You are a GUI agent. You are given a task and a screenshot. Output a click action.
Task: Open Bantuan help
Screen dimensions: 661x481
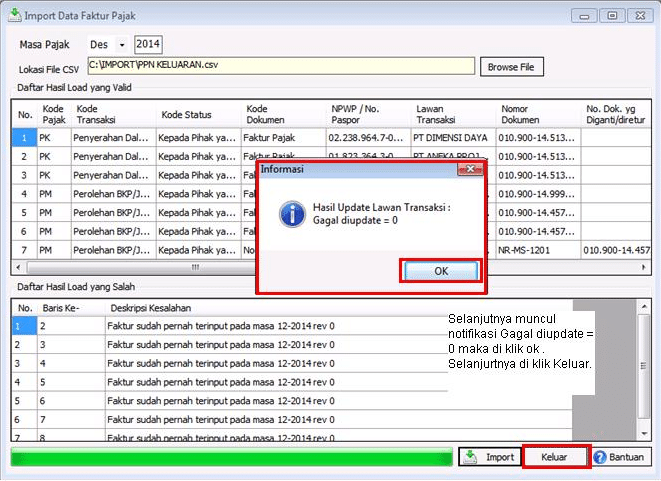[x=618, y=457]
